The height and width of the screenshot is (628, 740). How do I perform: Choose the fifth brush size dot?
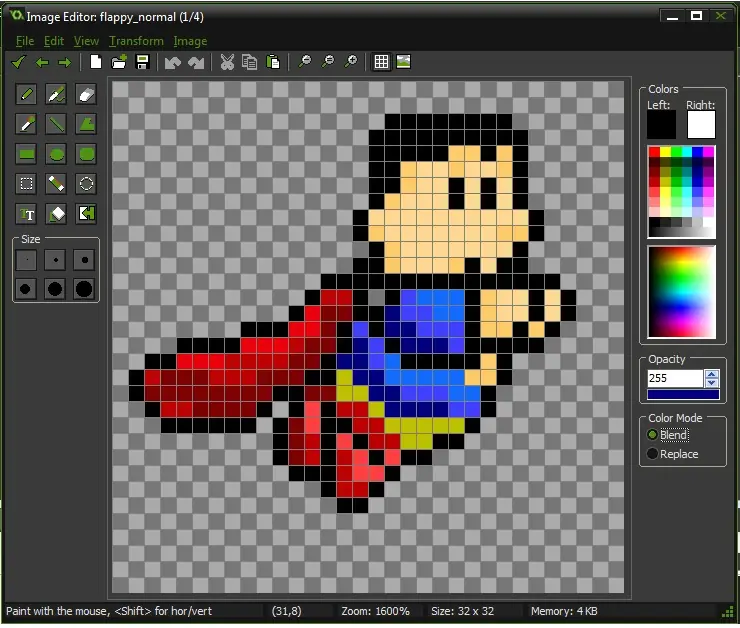(55, 289)
